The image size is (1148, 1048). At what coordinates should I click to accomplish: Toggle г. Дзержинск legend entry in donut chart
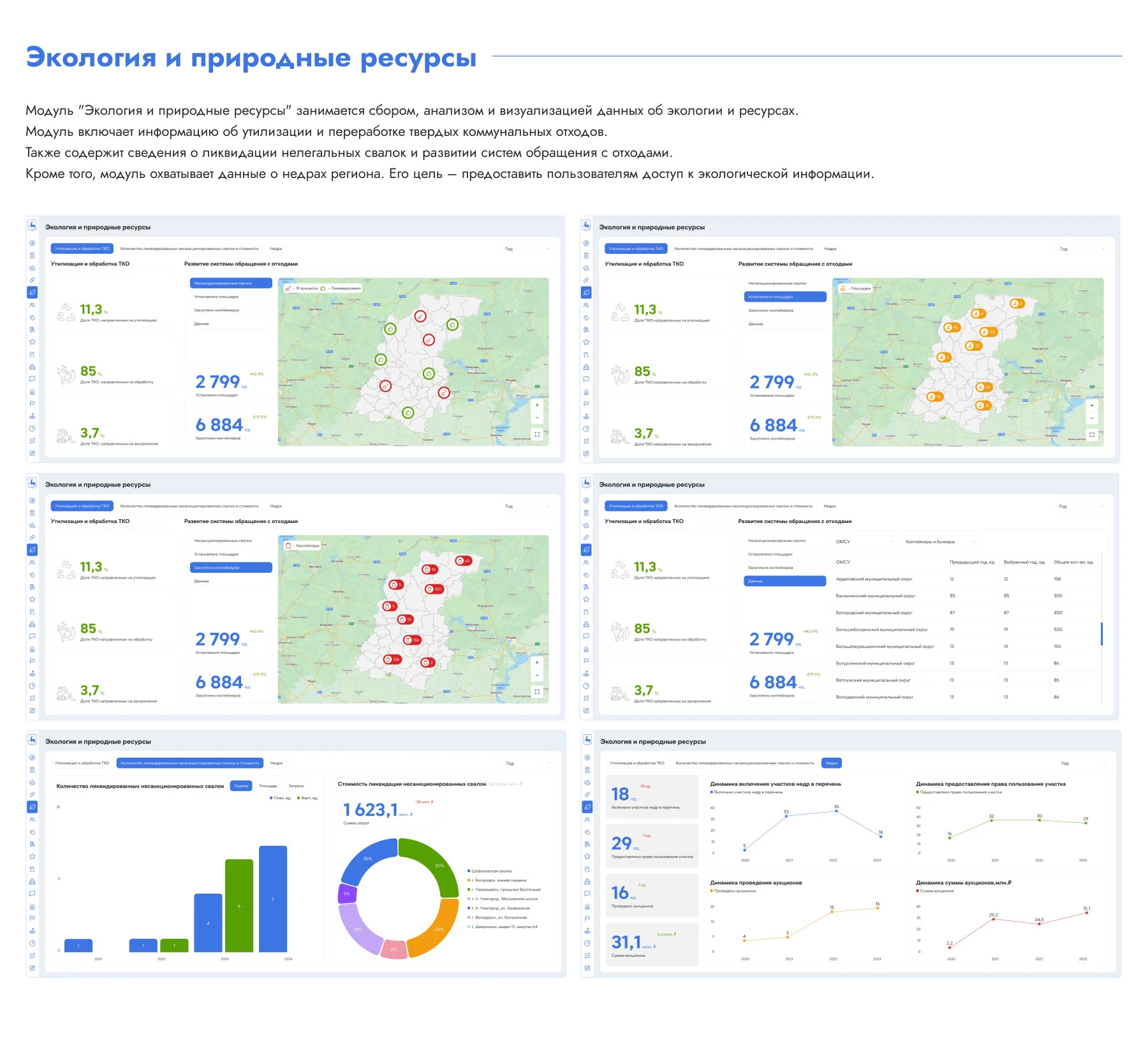[x=503, y=927]
